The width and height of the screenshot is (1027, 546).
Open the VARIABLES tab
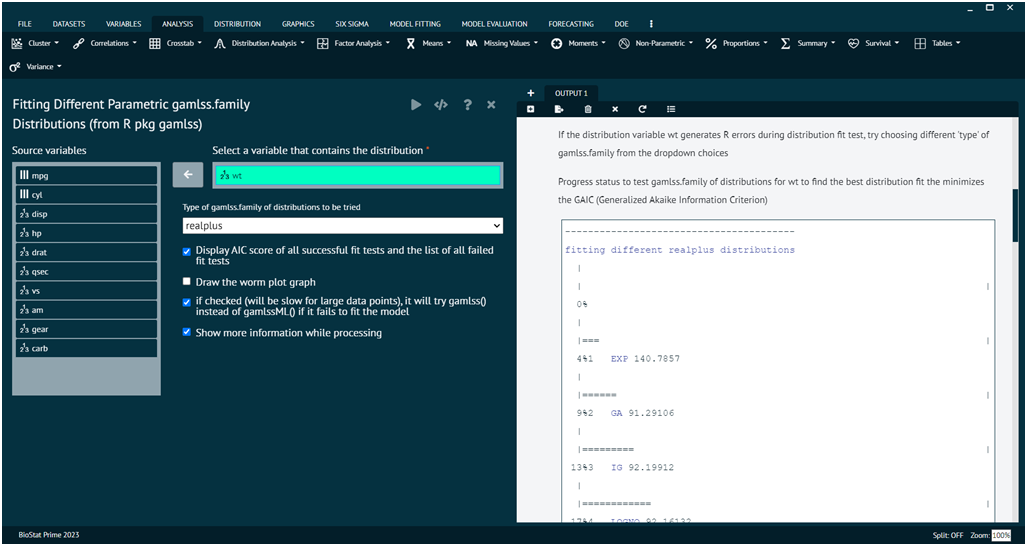point(123,24)
